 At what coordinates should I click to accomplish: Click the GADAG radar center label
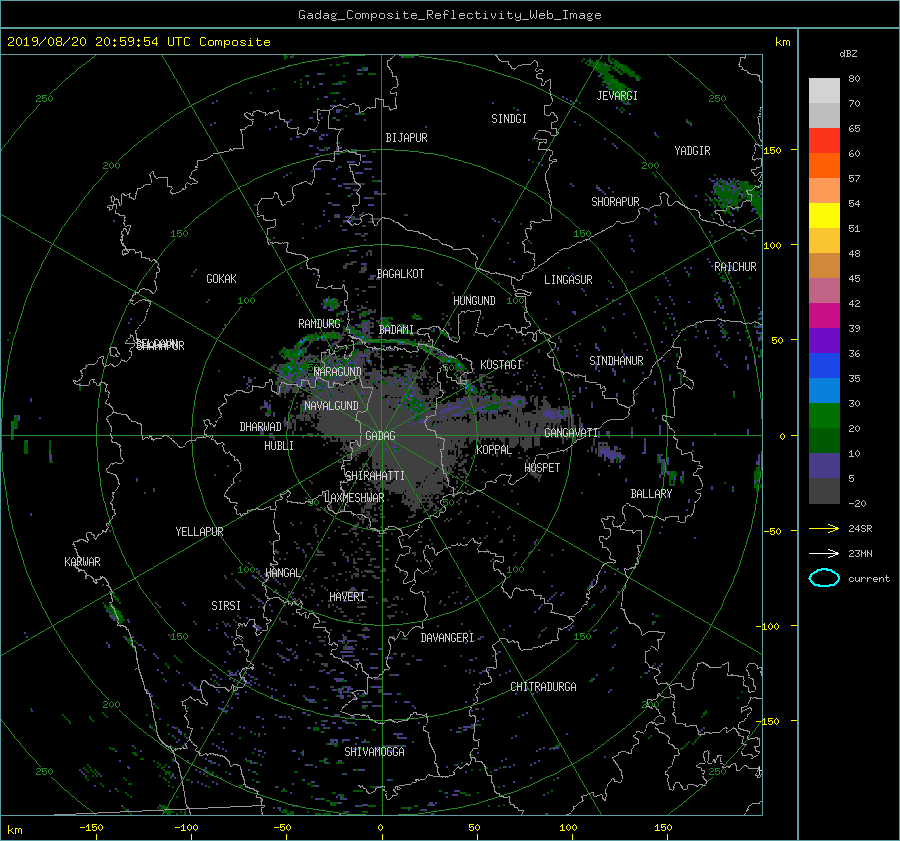(381, 436)
